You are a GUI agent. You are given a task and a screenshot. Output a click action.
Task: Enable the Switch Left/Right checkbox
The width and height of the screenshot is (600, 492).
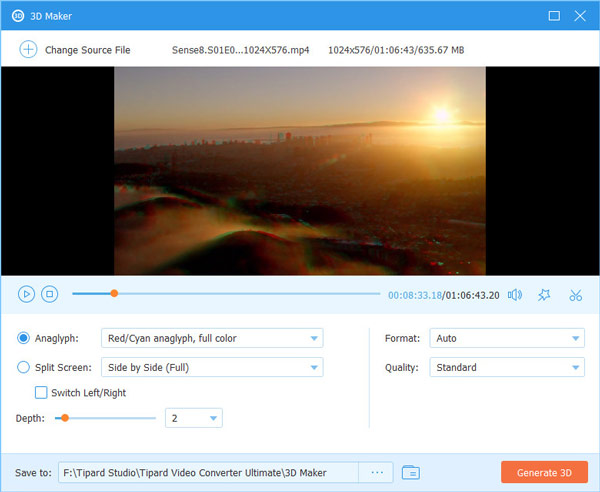pyautogui.click(x=41, y=393)
